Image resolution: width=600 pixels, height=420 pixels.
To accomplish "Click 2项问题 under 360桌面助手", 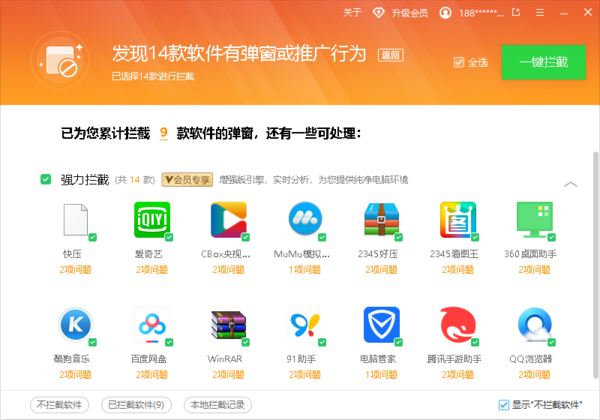I will [535, 270].
